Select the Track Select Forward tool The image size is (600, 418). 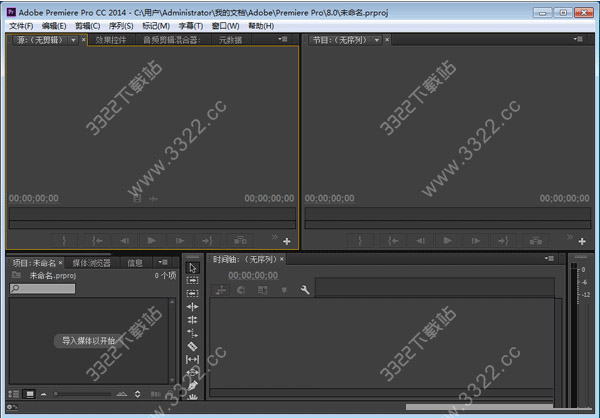(x=192, y=281)
